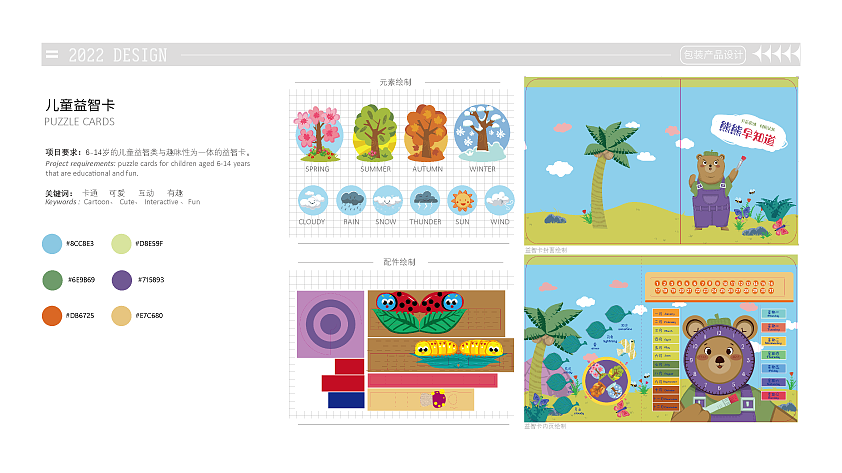Click the Rain weather icon

351,200
